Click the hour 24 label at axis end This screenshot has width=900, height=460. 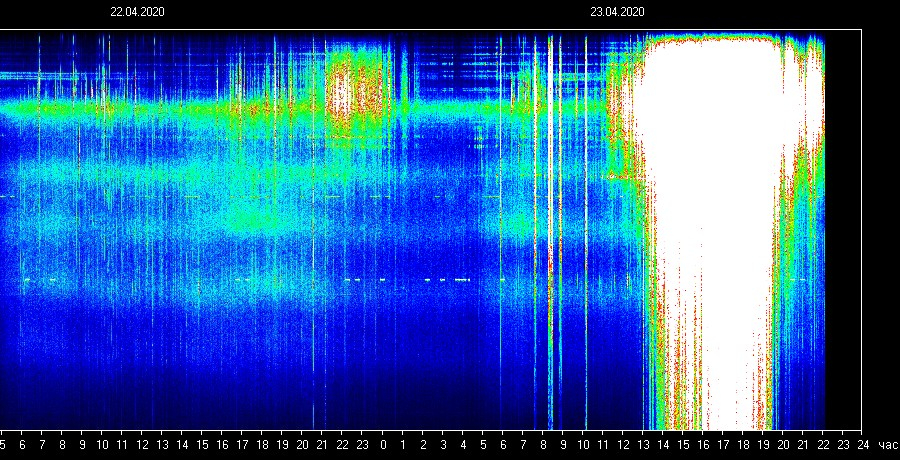pyautogui.click(x=863, y=444)
